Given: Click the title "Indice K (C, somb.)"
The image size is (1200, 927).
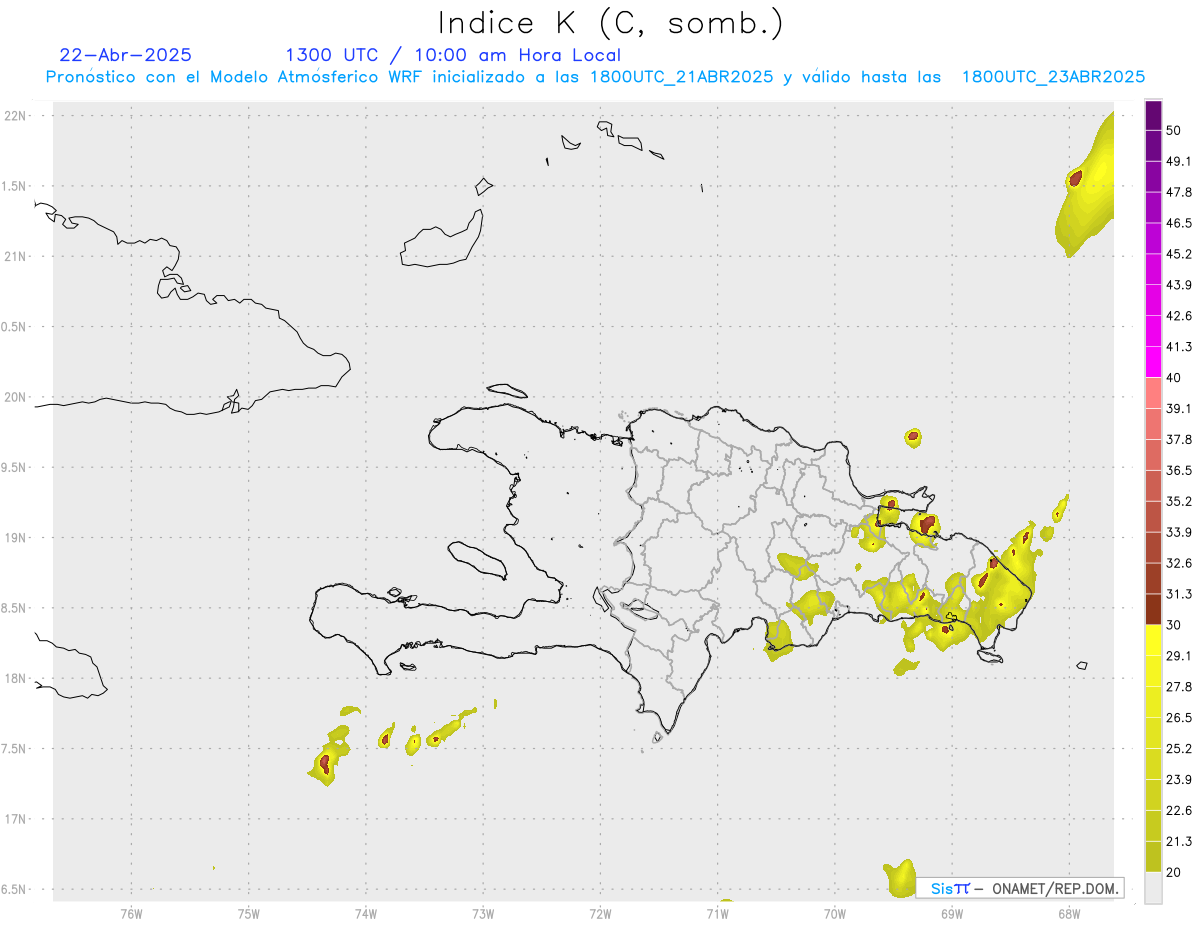Looking at the screenshot, I should (x=611, y=23).
